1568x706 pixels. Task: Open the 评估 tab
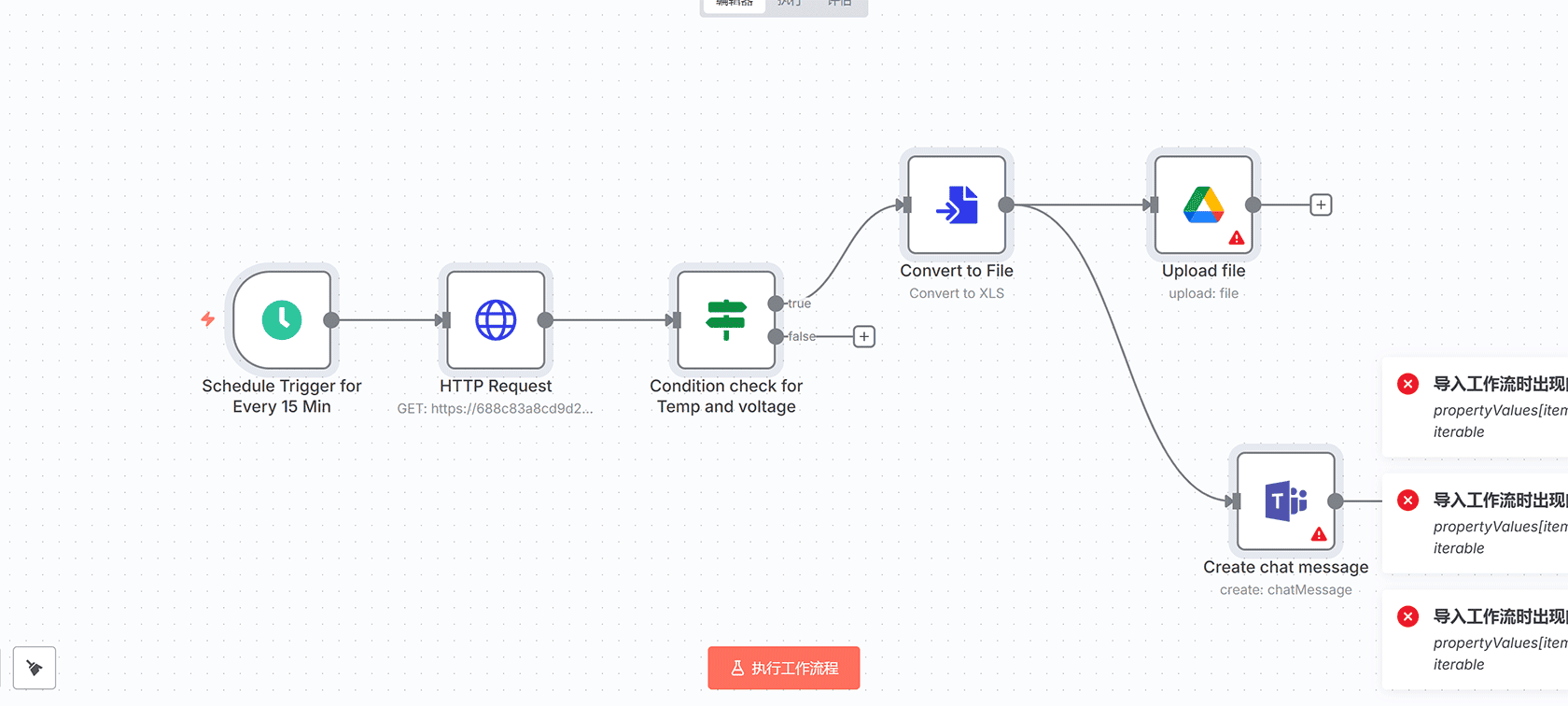[x=840, y=4]
